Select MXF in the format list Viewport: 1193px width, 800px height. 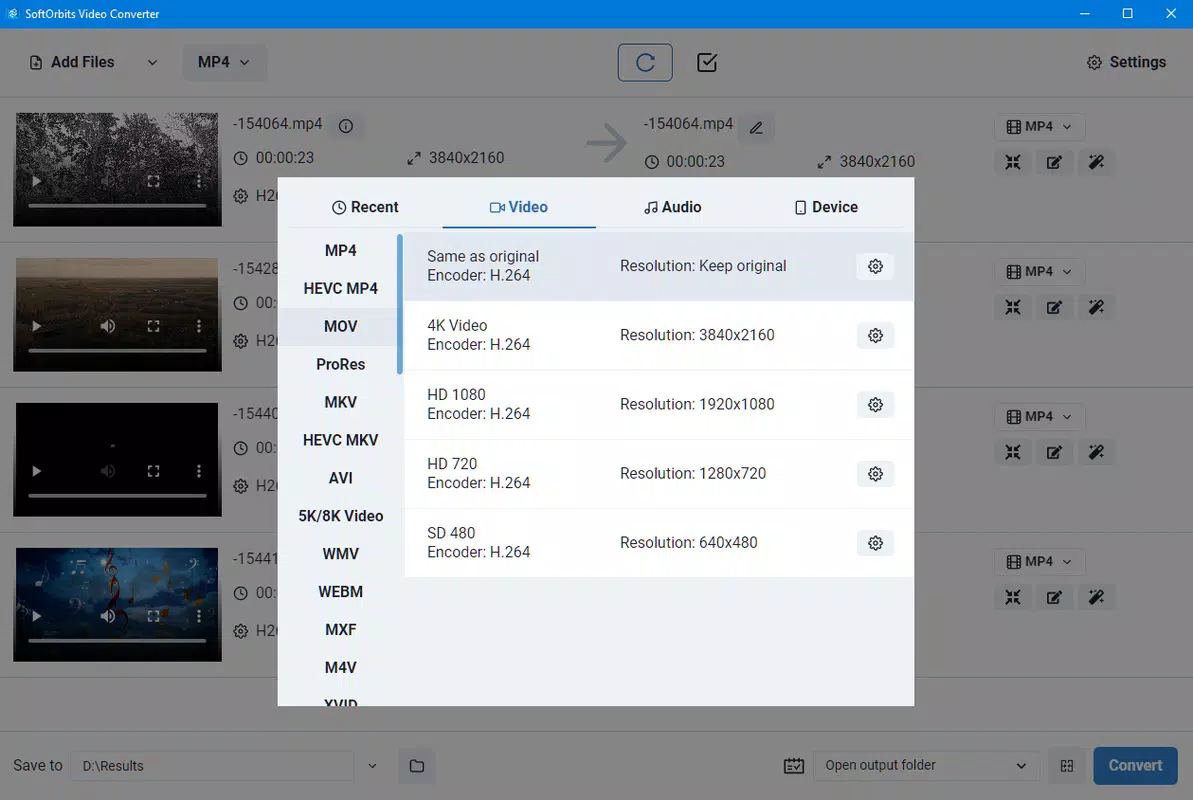tap(340, 629)
